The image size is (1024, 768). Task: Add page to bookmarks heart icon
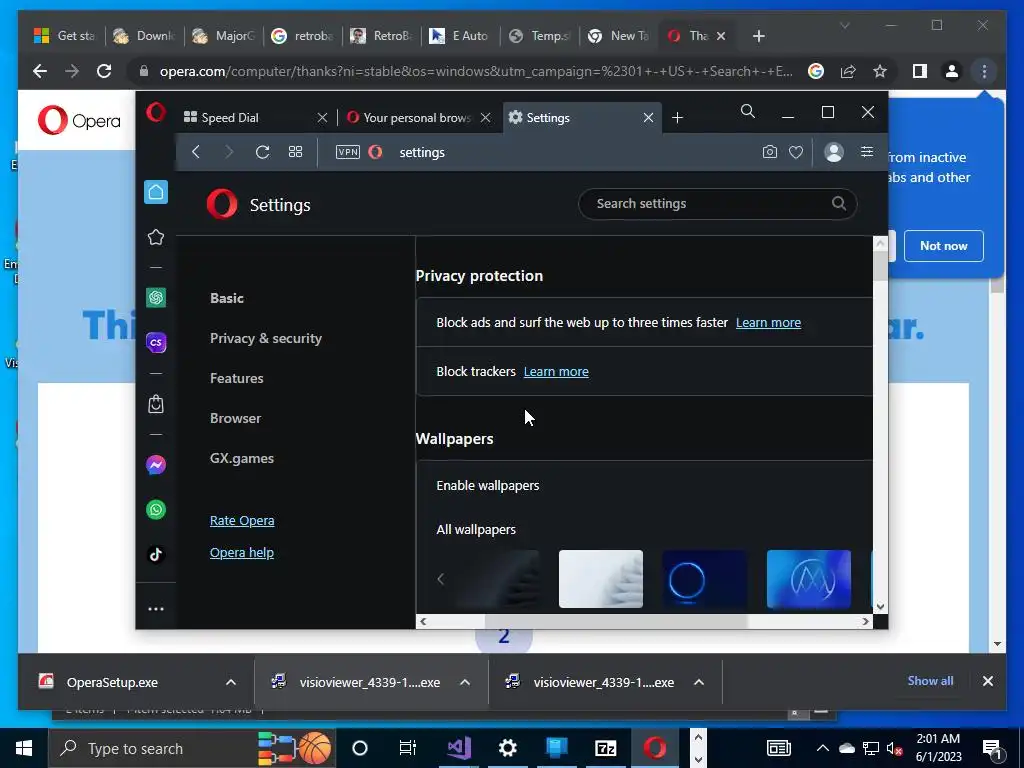click(796, 152)
